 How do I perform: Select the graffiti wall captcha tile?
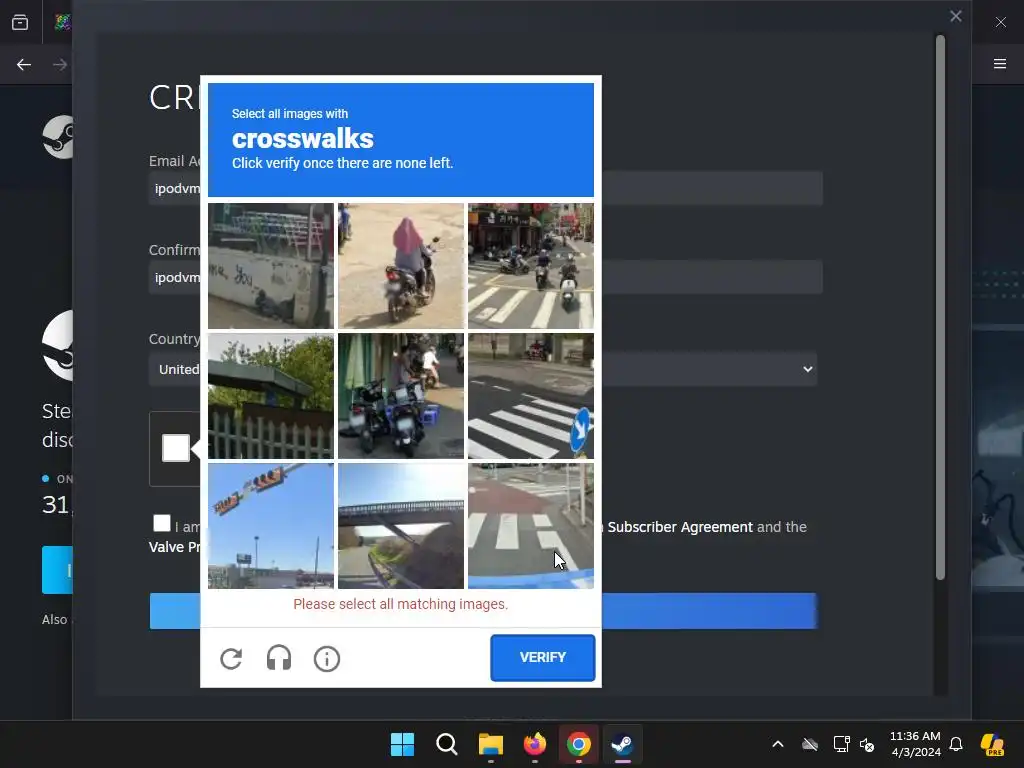click(270, 266)
